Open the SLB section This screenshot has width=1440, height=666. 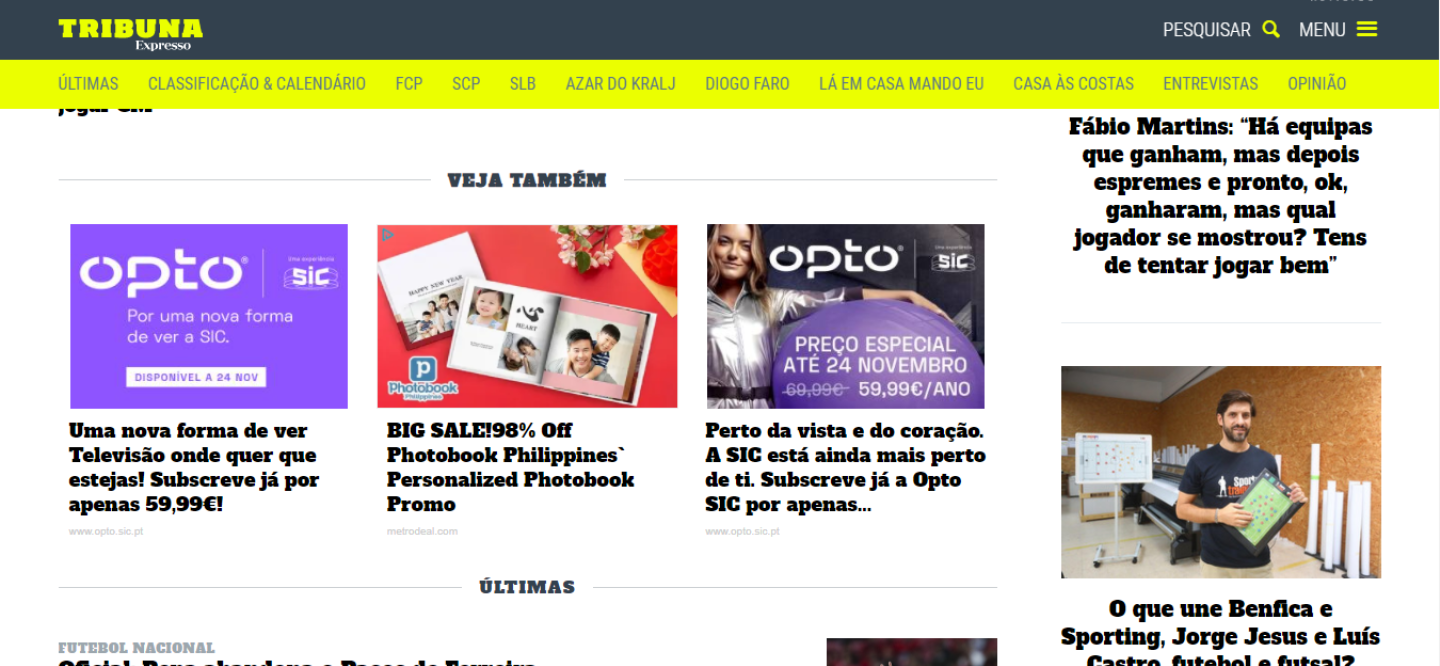coord(523,84)
